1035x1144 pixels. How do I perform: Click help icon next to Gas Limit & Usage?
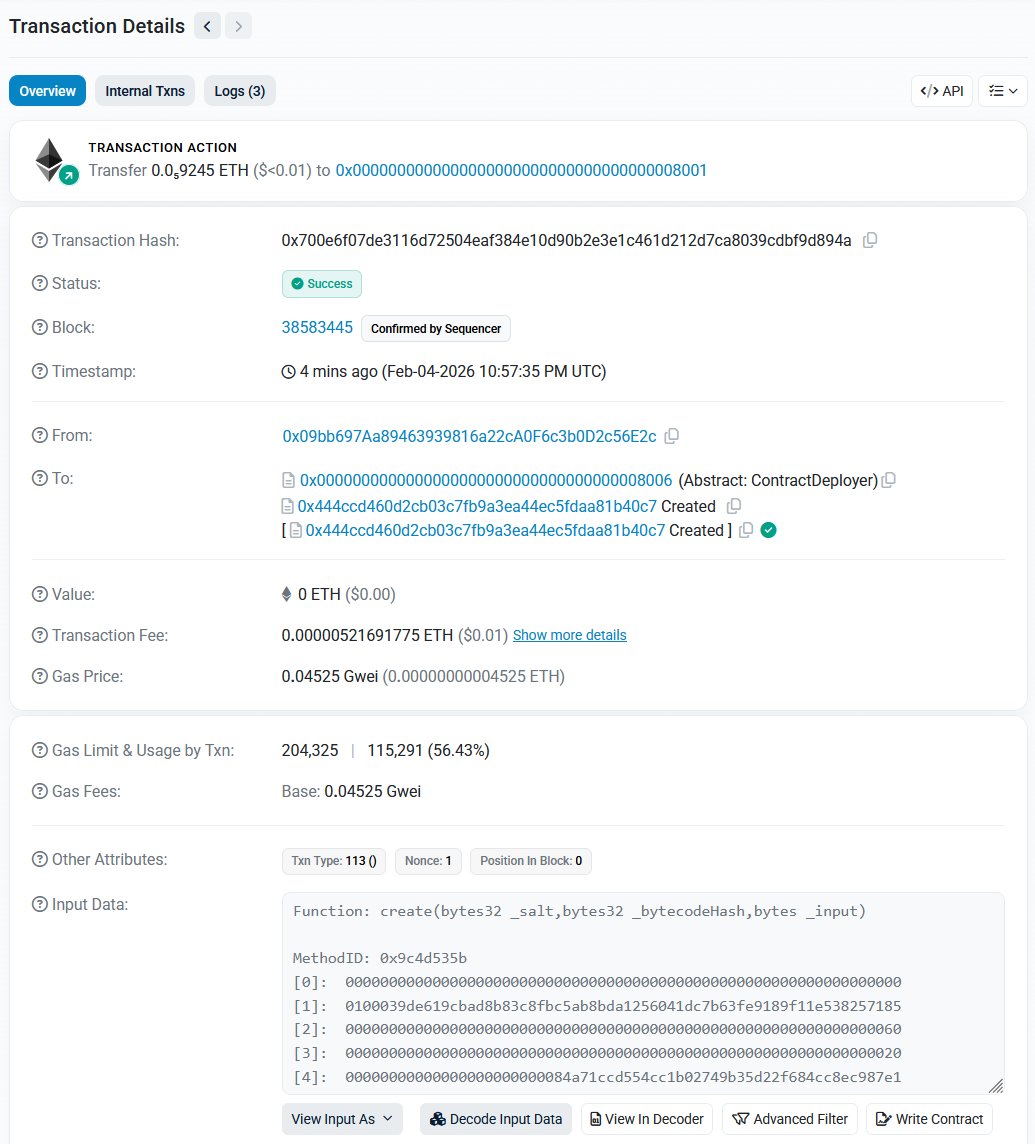click(39, 750)
